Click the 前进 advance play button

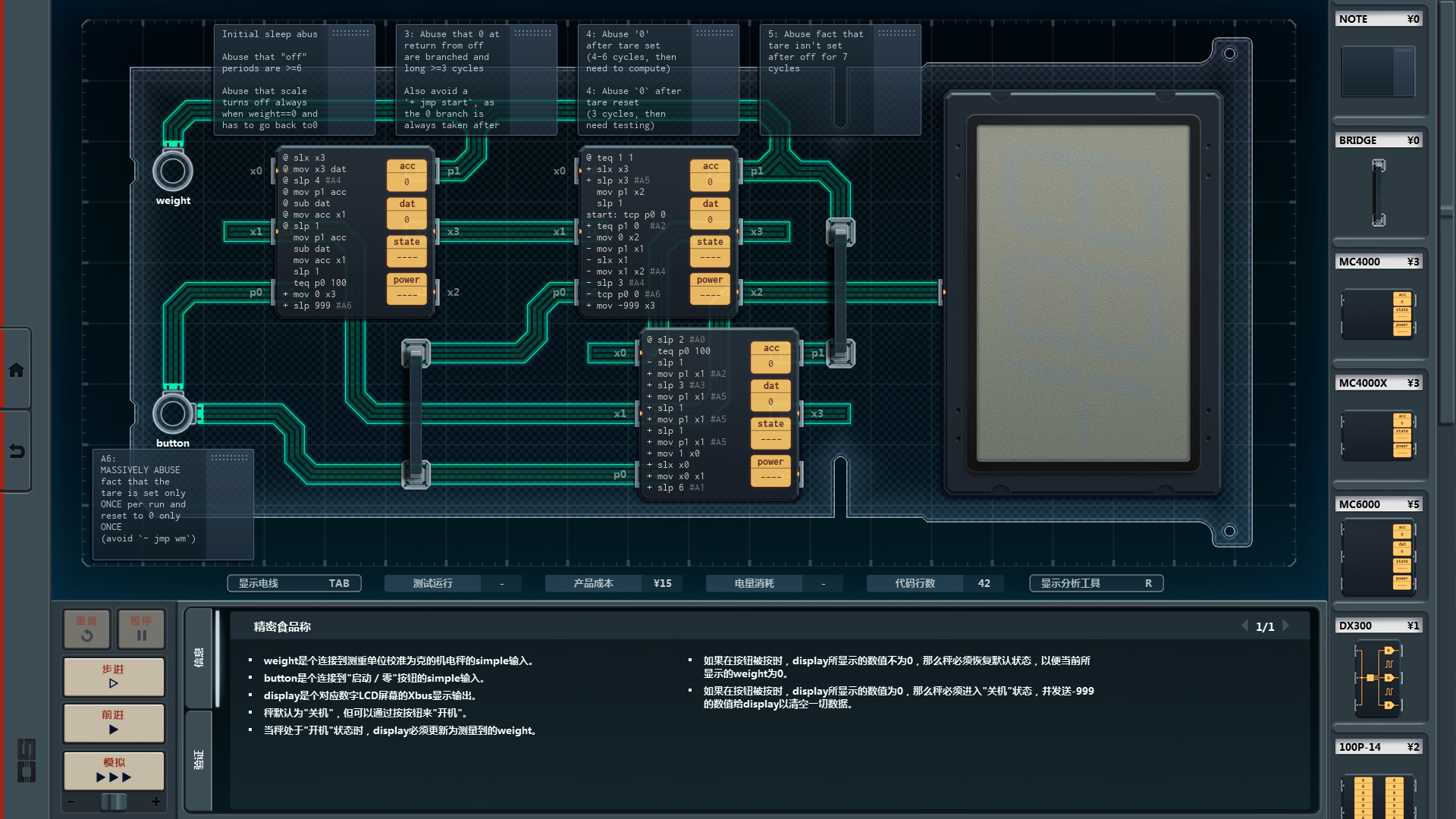[x=114, y=723]
